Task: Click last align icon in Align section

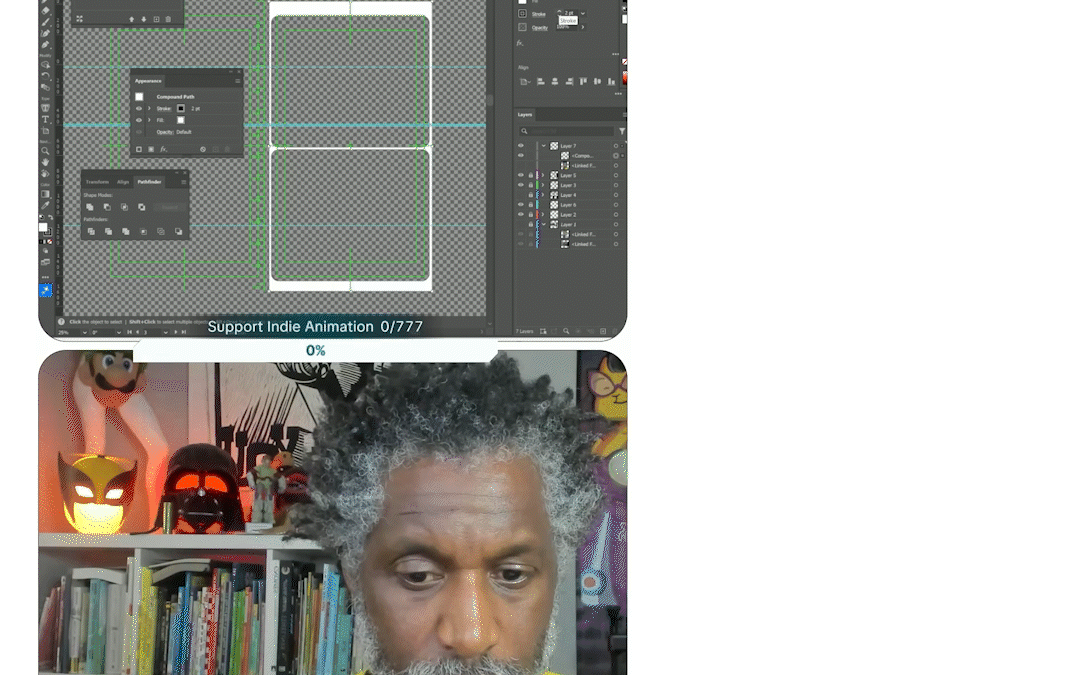Action: tap(611, 81)
